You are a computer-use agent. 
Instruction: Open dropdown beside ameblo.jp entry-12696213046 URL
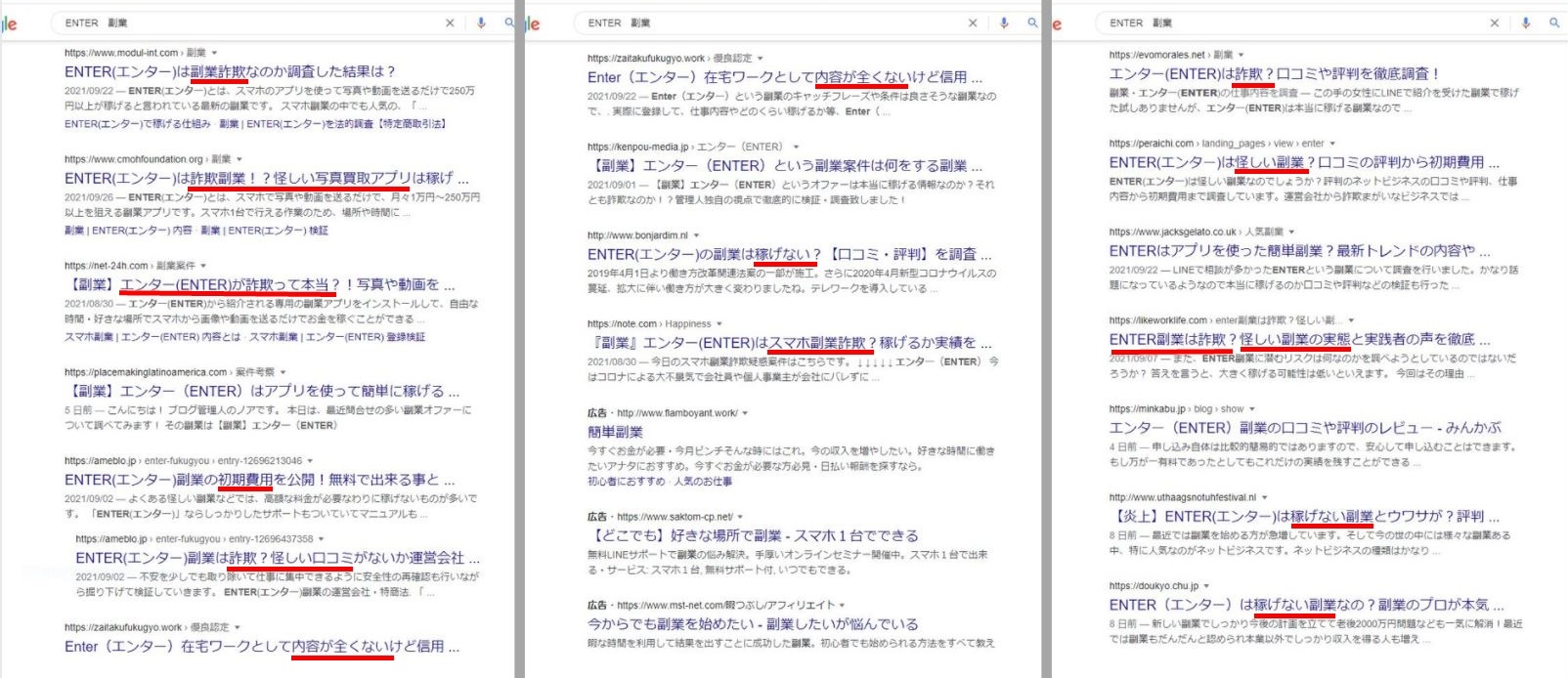310,460
